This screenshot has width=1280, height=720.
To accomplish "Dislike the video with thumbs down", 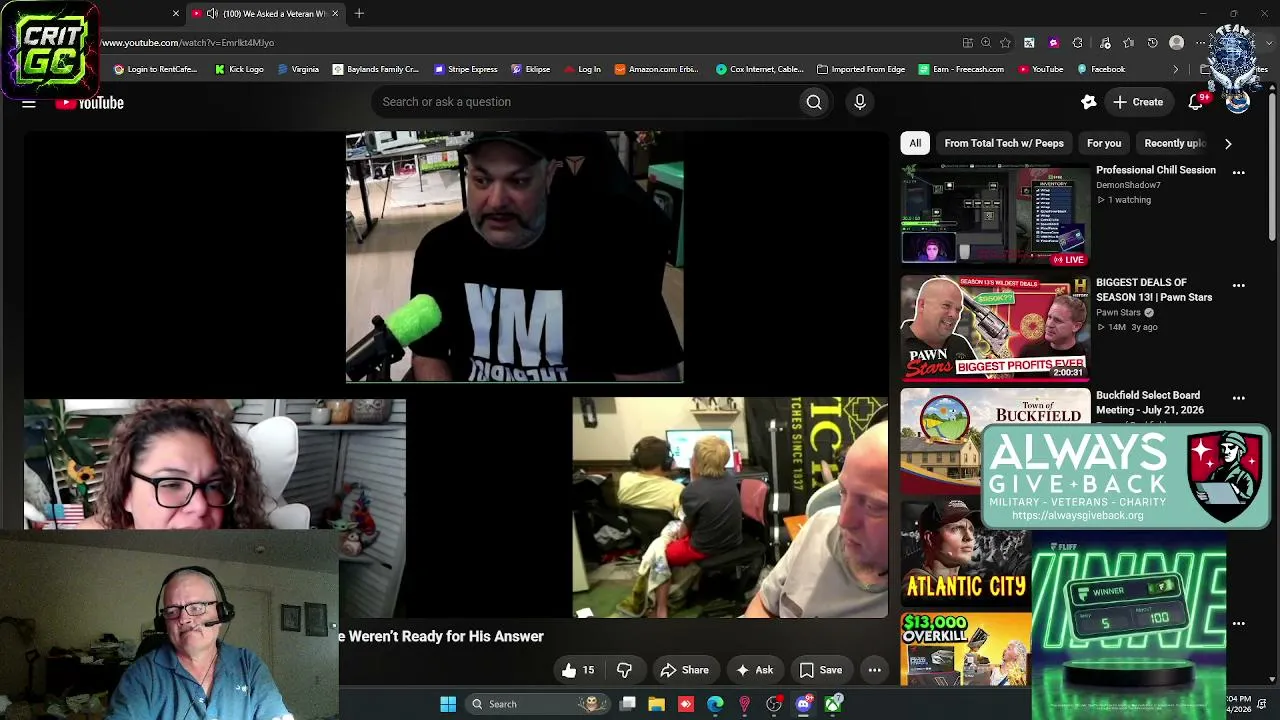I will coord(624,670).
